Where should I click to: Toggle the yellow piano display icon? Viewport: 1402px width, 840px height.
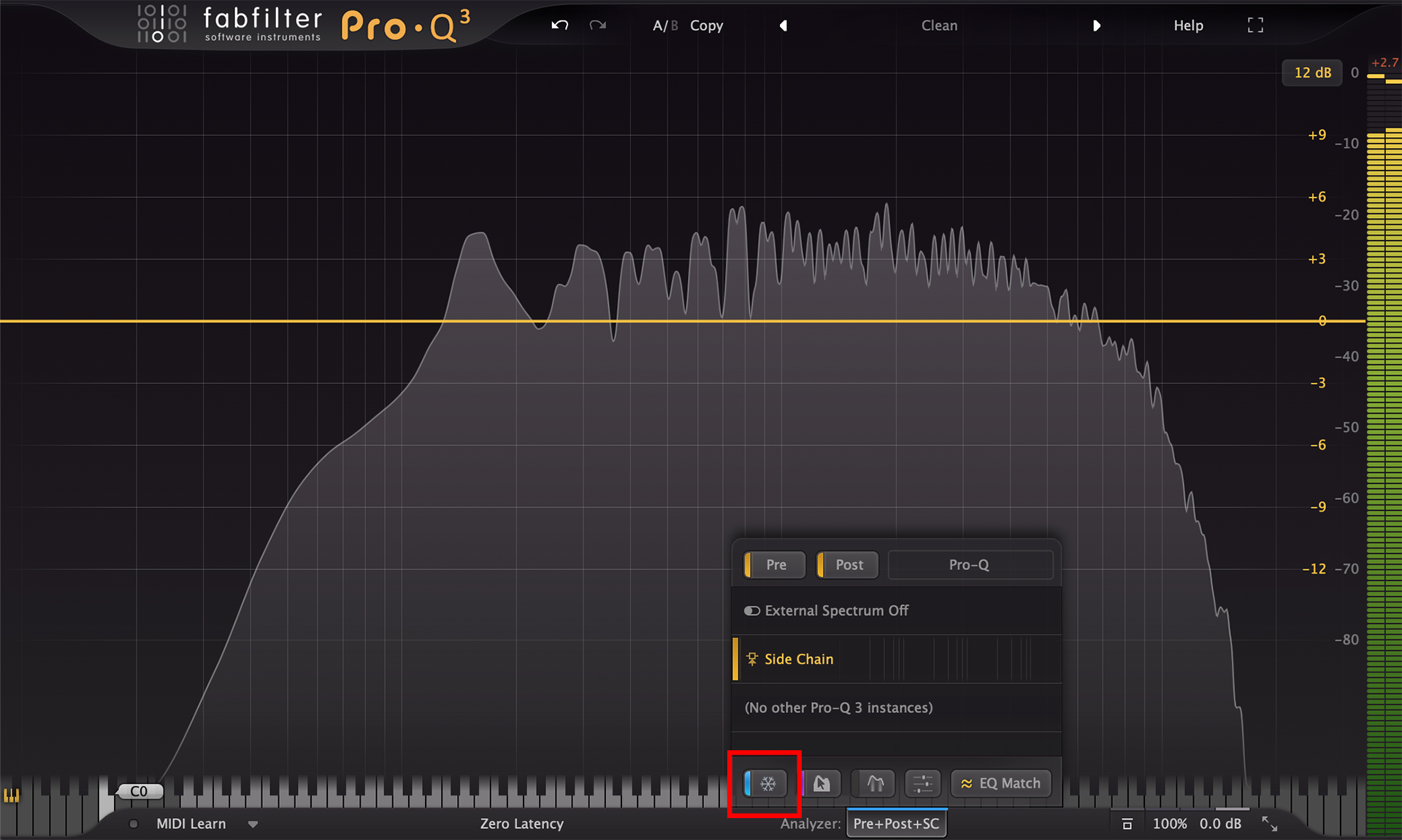pos(12,795)
